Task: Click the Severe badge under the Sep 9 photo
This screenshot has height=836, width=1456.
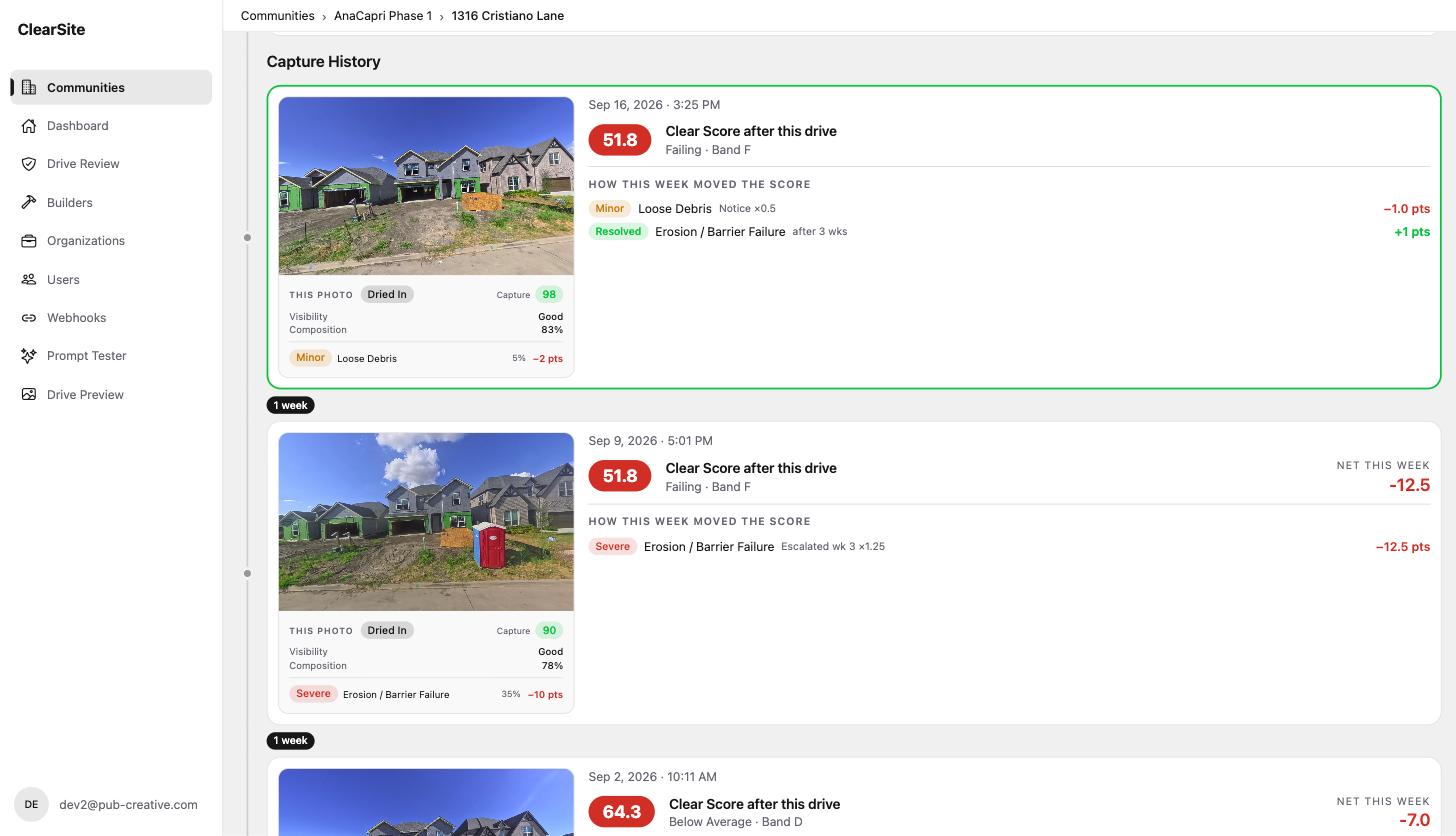Action: click(313, 694)
